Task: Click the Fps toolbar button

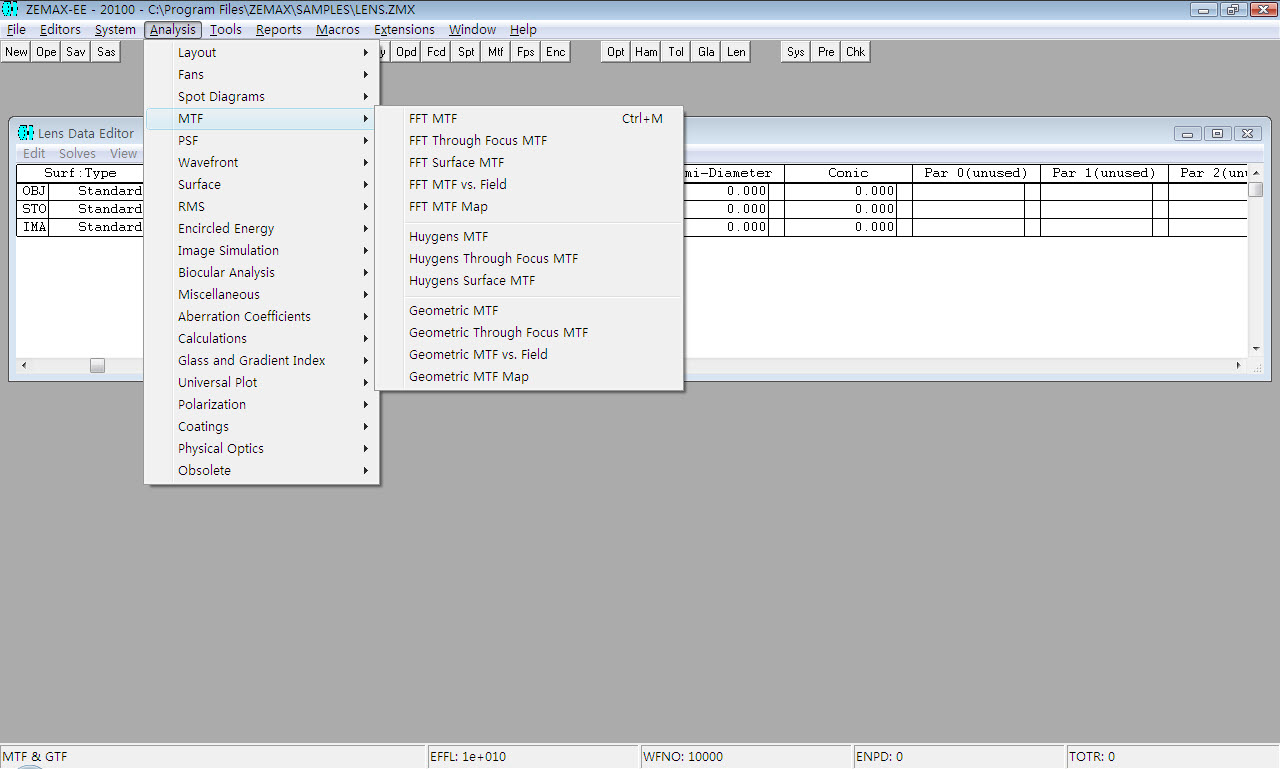Action: [526, 52]
